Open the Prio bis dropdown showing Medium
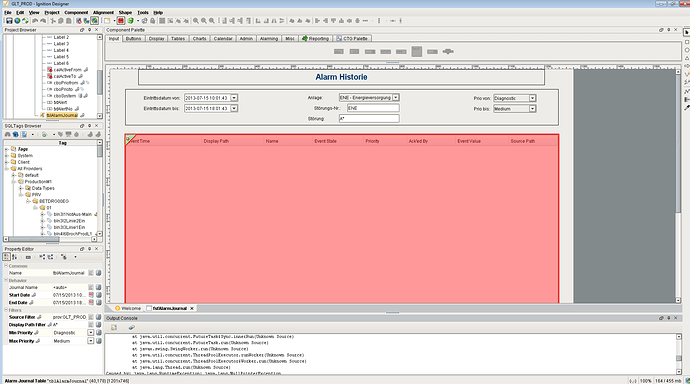690x384 pixels. 532,109
